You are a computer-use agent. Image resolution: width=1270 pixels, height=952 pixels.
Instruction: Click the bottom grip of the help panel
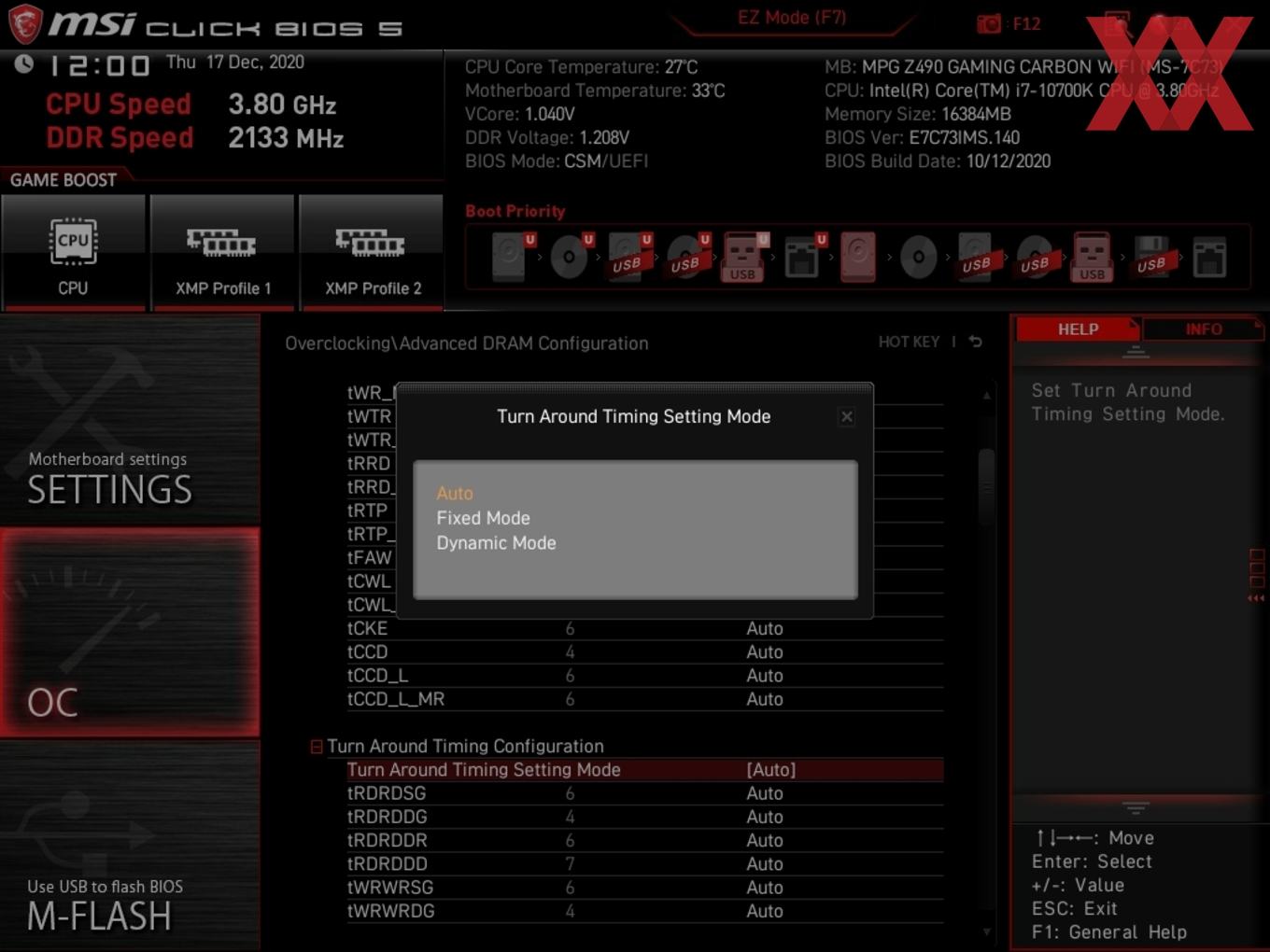1136,807
